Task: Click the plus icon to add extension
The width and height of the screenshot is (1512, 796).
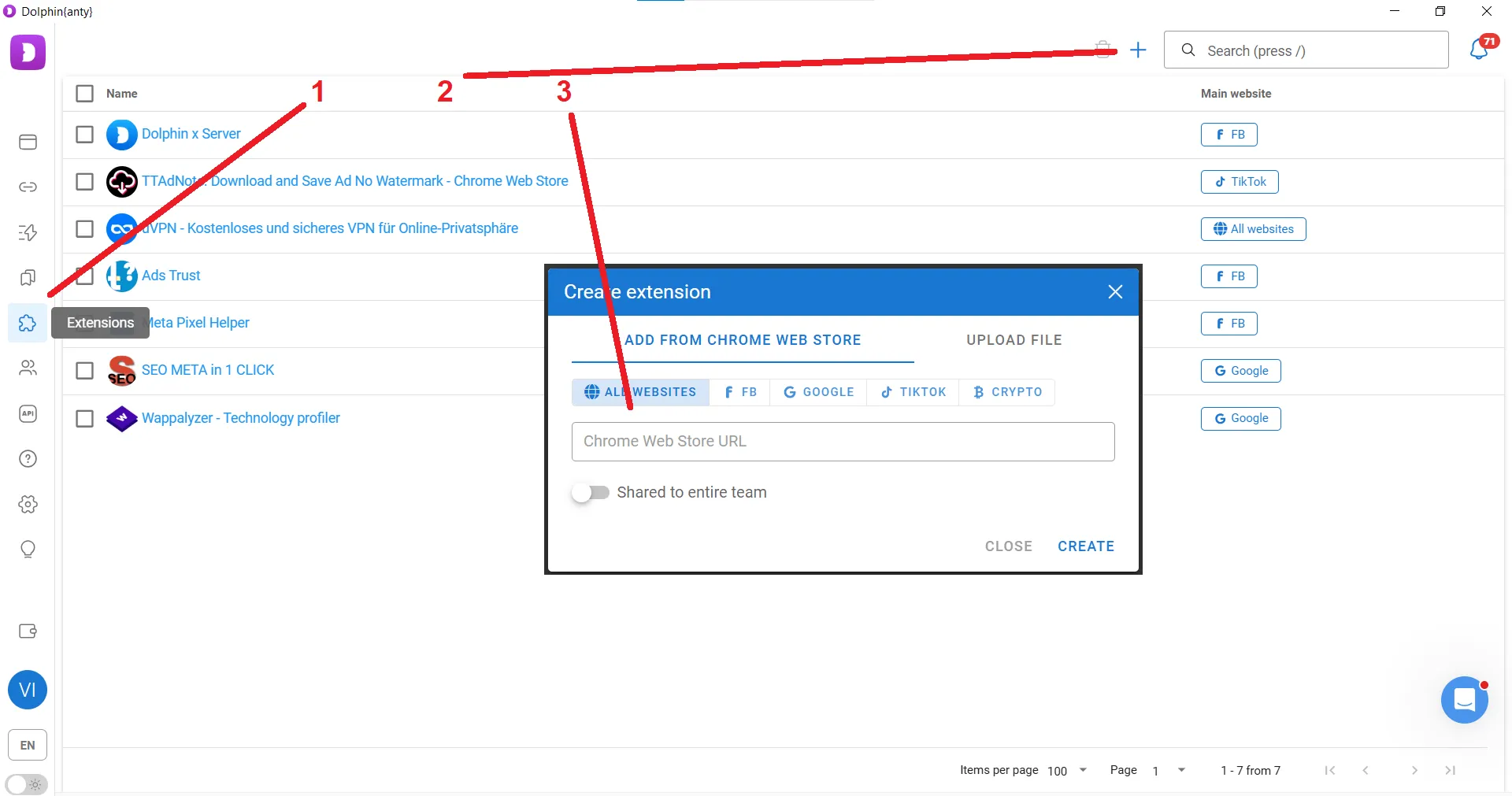Action: (x=1138, y=50)
